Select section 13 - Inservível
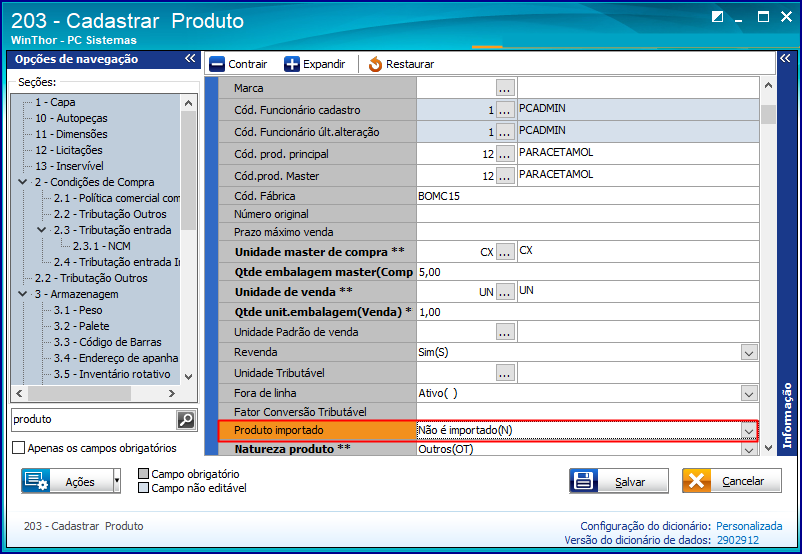 click(70, 166)
